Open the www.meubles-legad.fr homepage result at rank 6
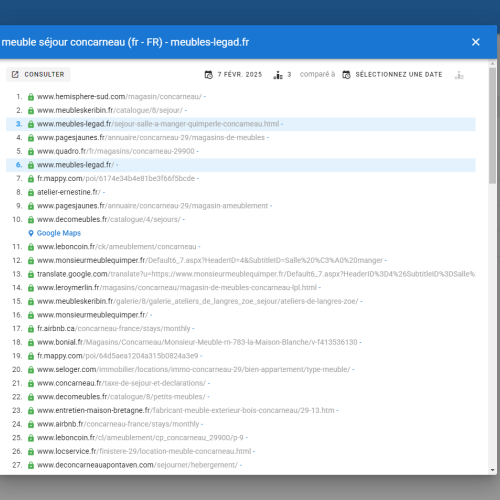Image resolution: width=500 pixels, height=500 pixels. 75,165
